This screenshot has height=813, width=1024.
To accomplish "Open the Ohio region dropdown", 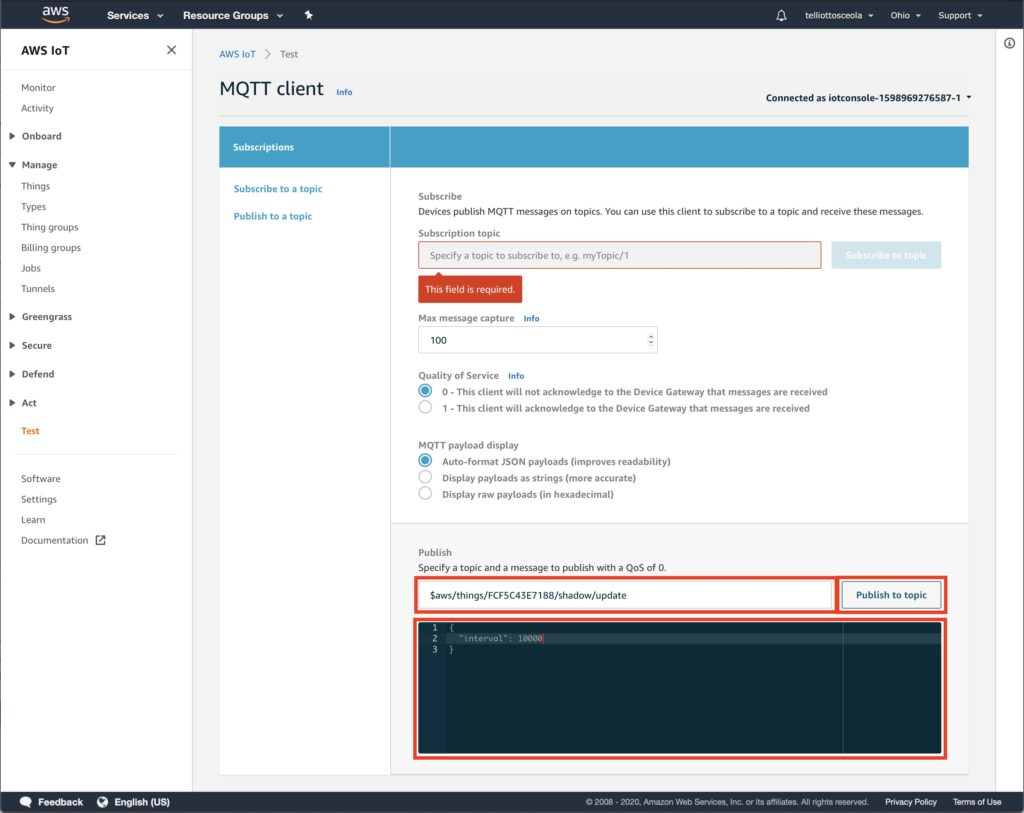I will 906,15.
